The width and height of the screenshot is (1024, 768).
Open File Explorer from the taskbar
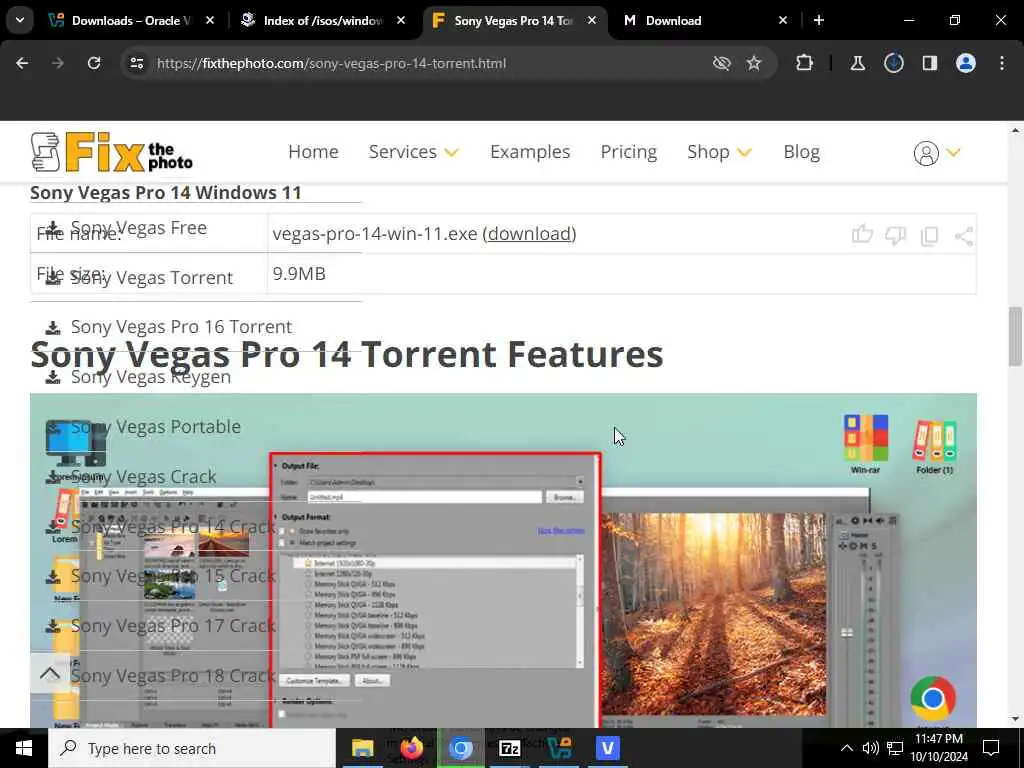point(362,748)
